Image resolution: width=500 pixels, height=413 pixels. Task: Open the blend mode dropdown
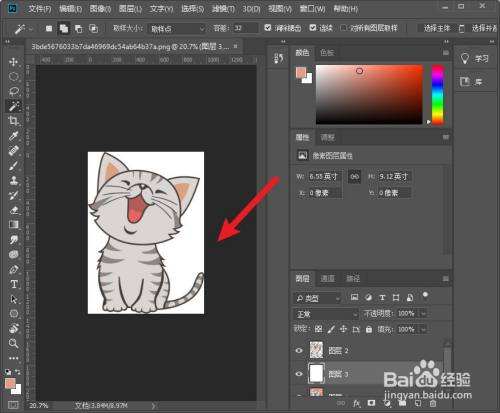pyautogui.click(x=326, y=314)
